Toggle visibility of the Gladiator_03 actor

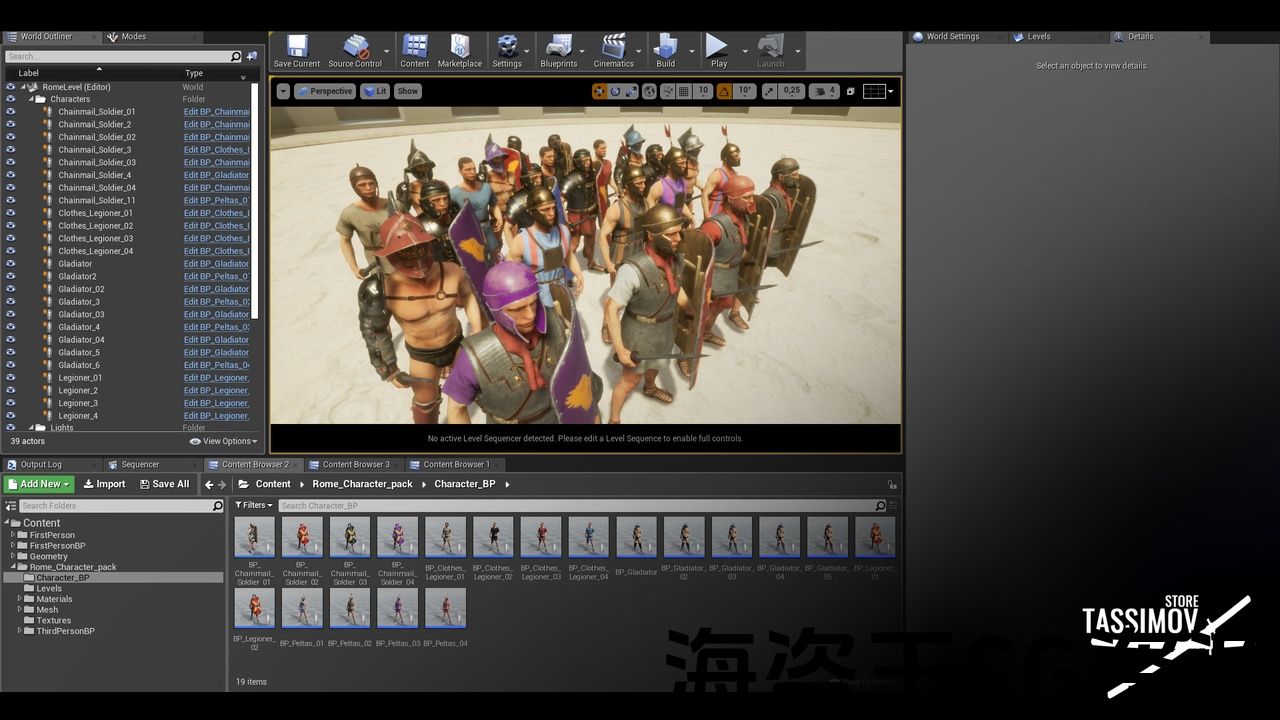click(11, 315)
